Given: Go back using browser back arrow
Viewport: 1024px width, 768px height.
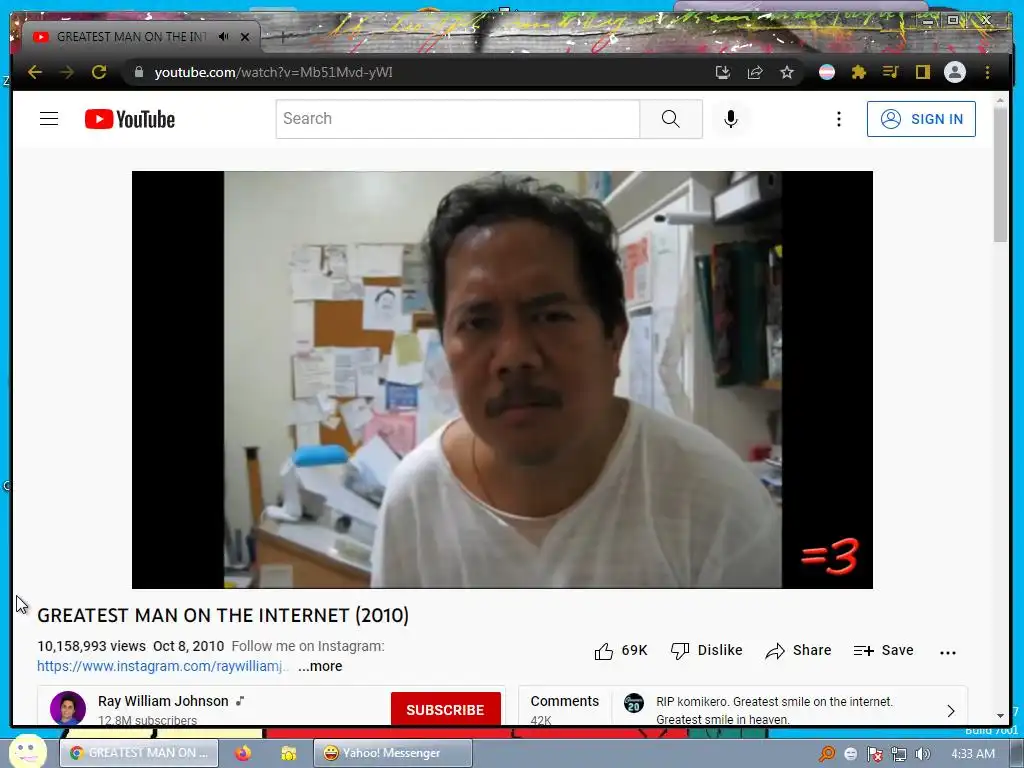Looking at the screenshot, I should coord(35,72).
